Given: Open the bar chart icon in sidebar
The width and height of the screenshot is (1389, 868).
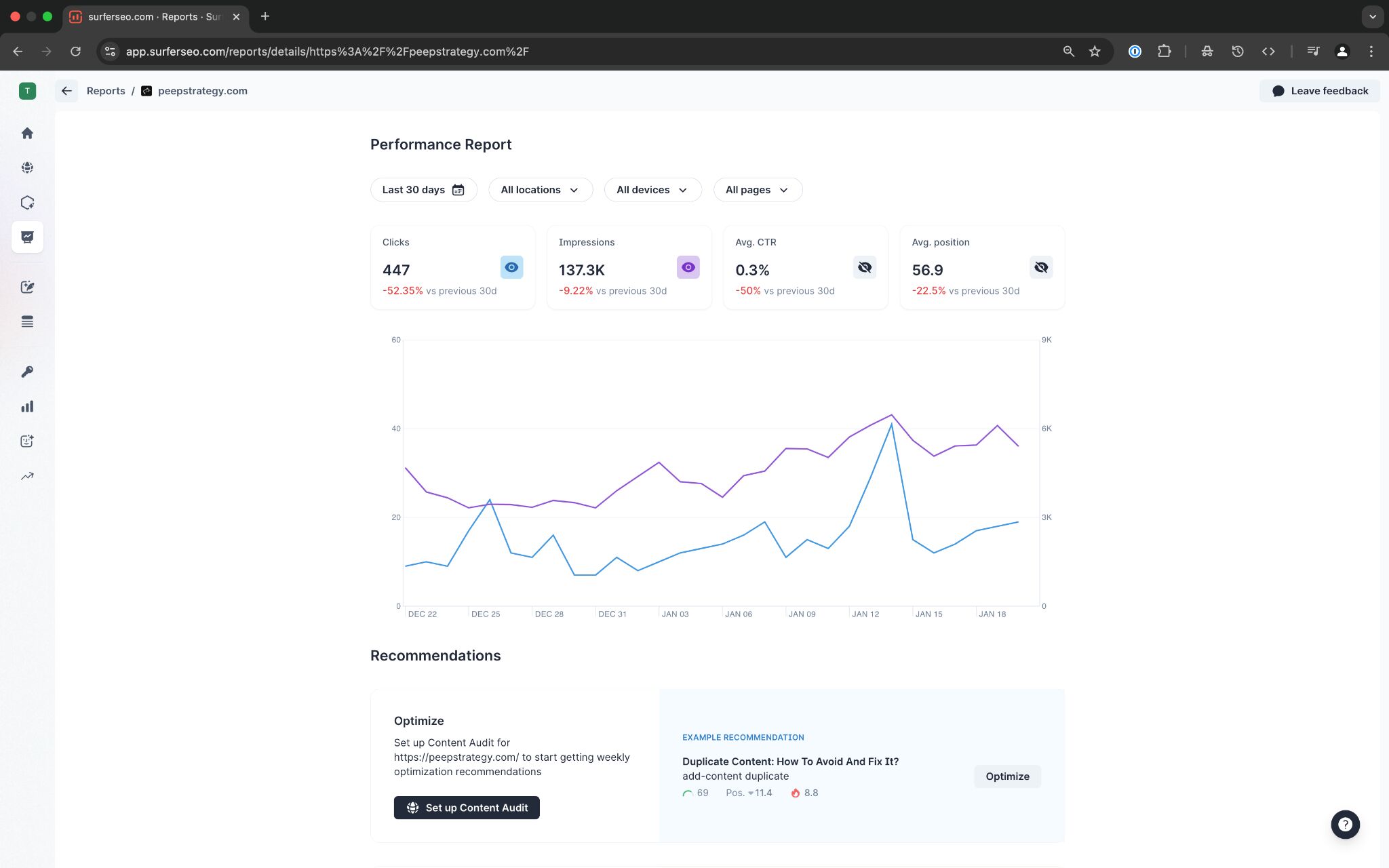Looking at the screenshot, I should pos(27,406).
